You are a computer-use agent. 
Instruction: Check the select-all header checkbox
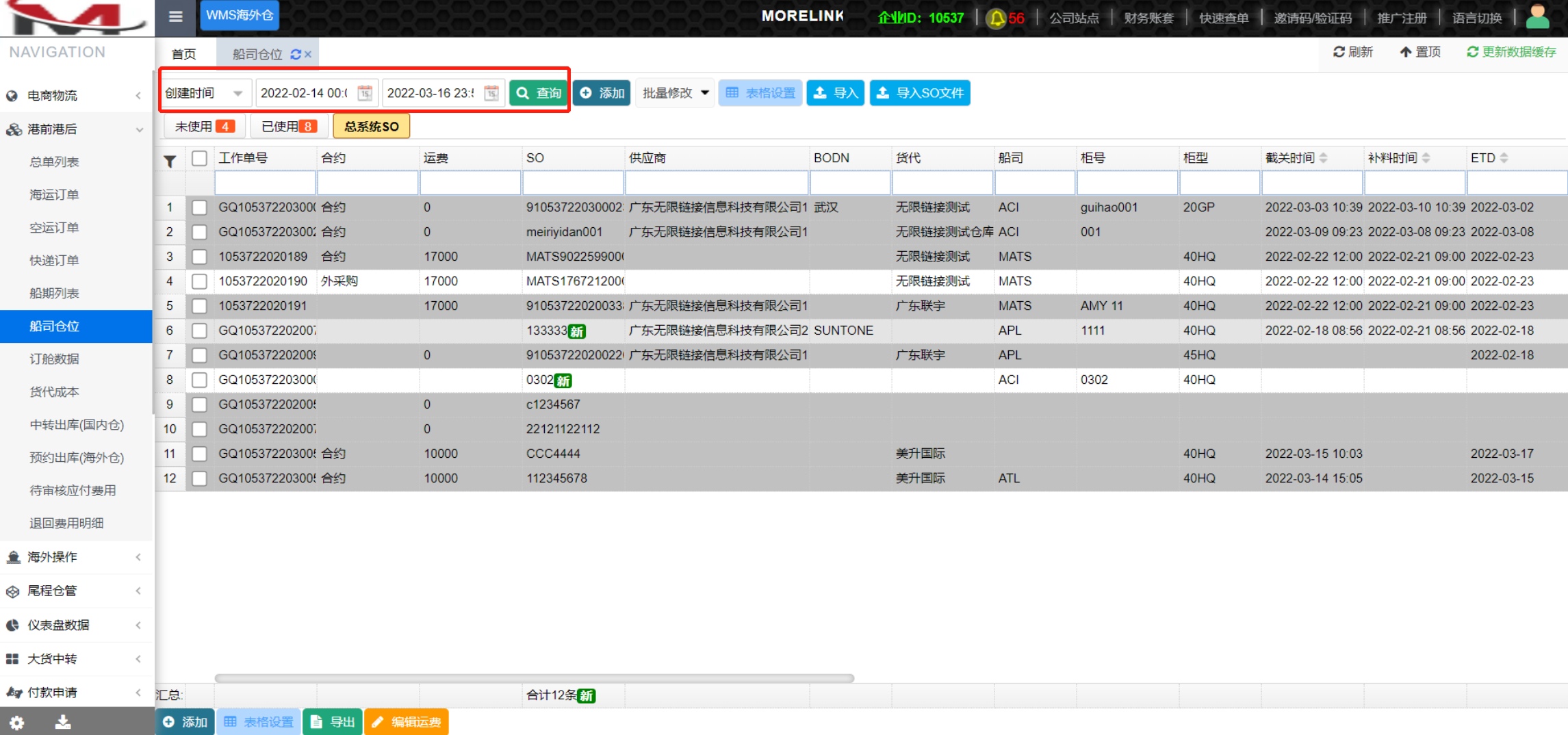(x=199, y=158)
